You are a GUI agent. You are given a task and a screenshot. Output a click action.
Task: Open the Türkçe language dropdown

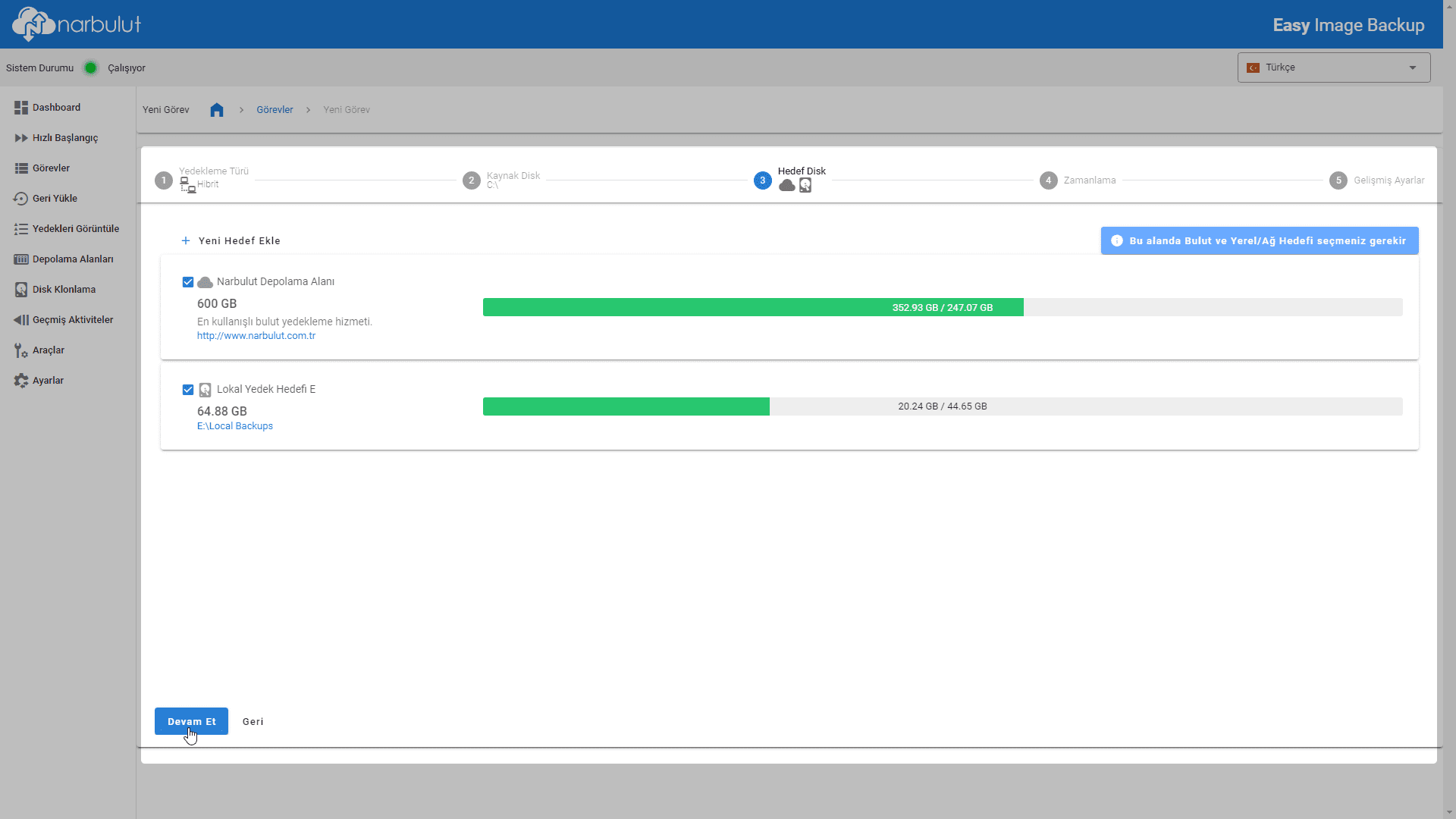pos(1334,67)
